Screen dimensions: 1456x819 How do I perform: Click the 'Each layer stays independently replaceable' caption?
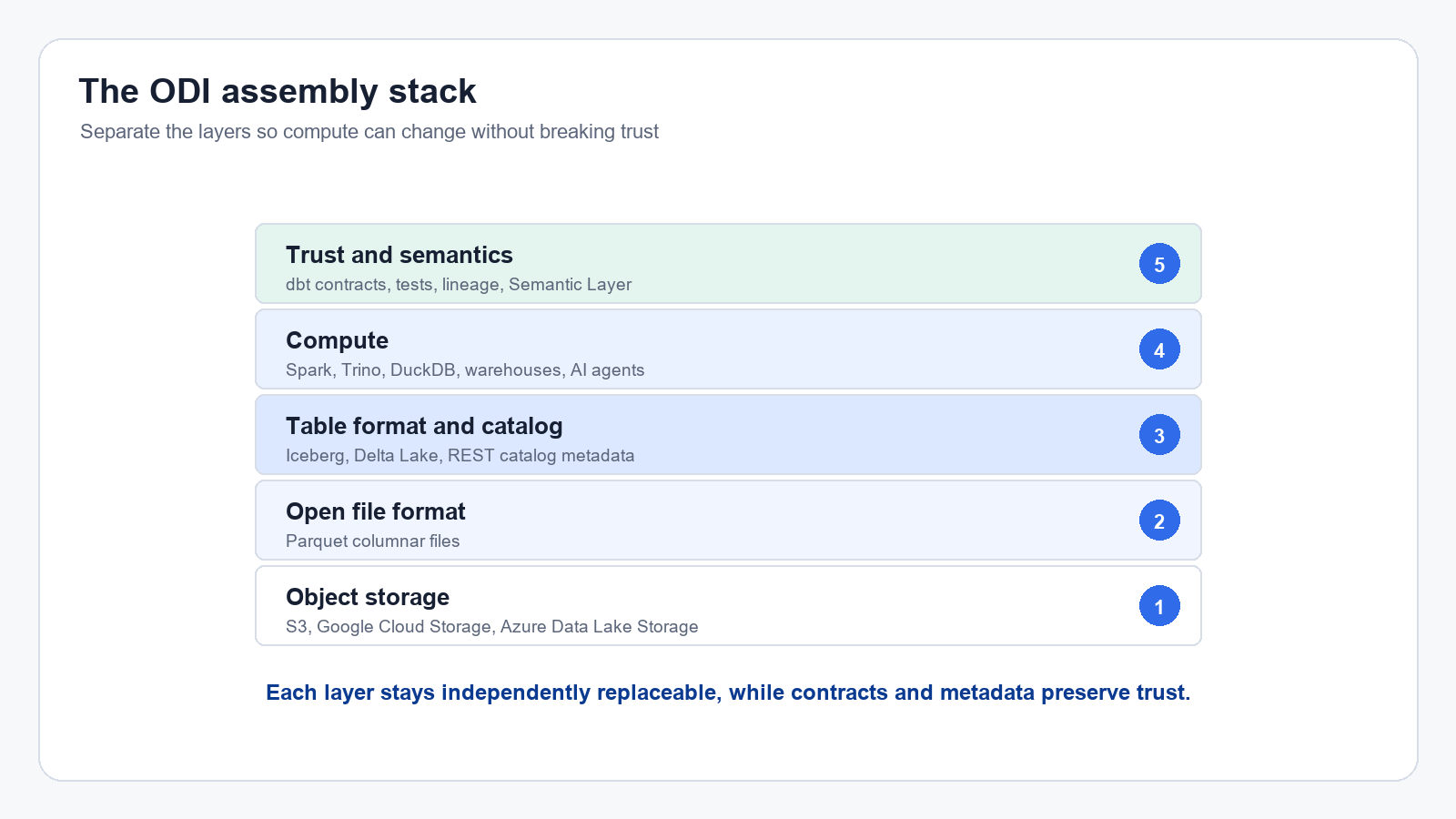728,693
